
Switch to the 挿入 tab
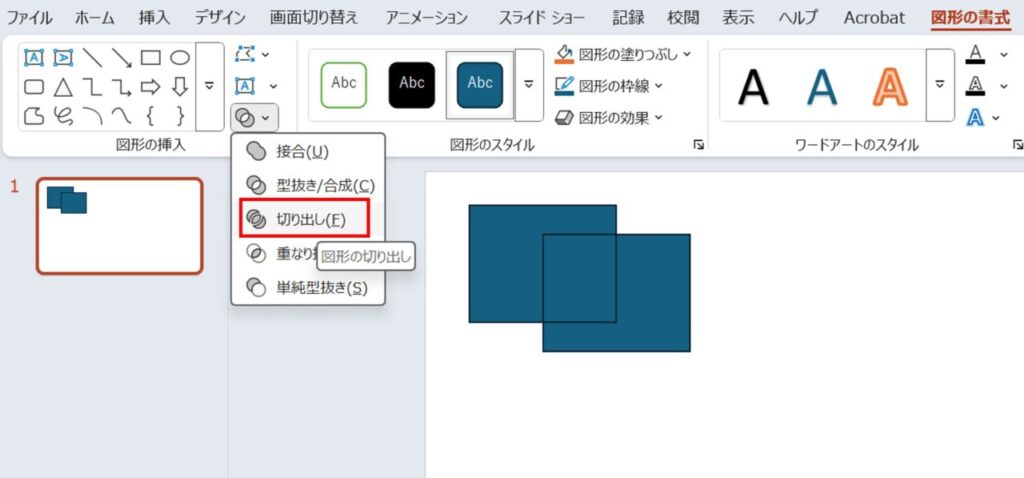pyautogui.click(x=154, y=18)
